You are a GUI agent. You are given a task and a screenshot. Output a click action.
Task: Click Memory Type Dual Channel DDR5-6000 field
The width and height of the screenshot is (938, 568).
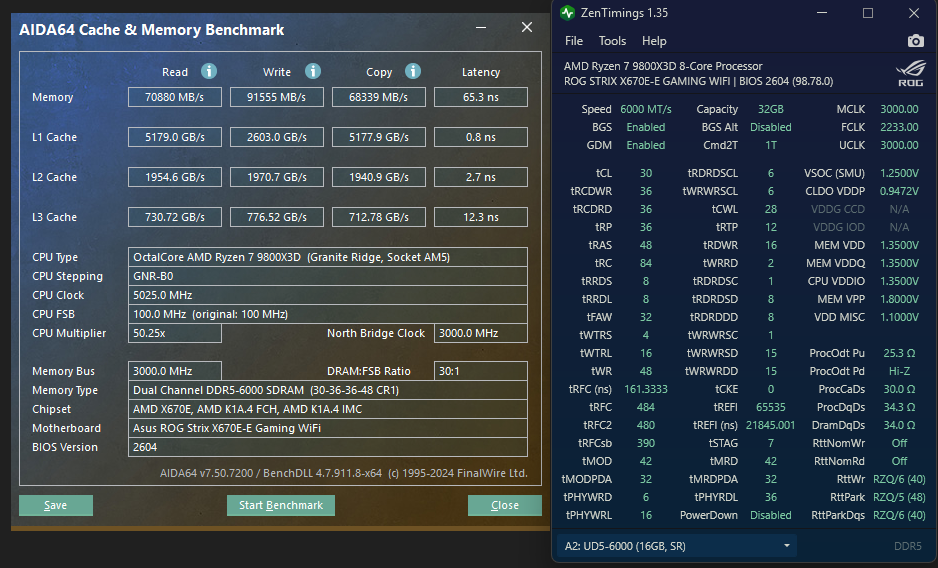(328, 390)
